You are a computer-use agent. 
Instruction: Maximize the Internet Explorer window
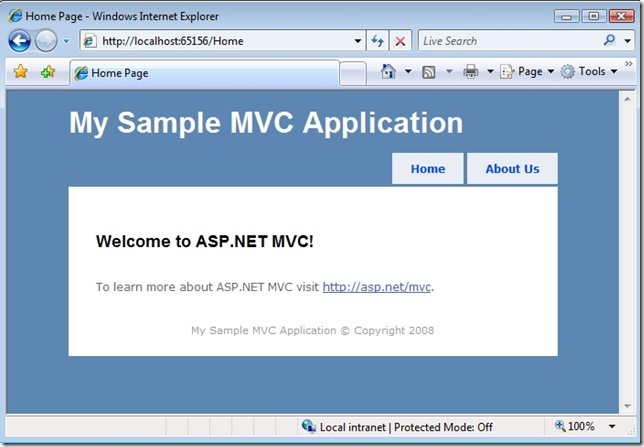pyautogui.click(x=594, y=16)
